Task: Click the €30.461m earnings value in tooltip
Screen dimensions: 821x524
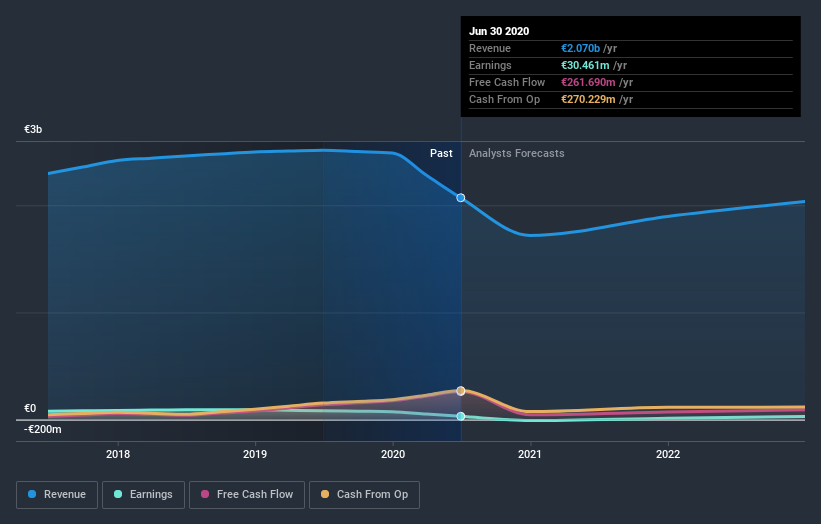Action: [x=585, y=65]
